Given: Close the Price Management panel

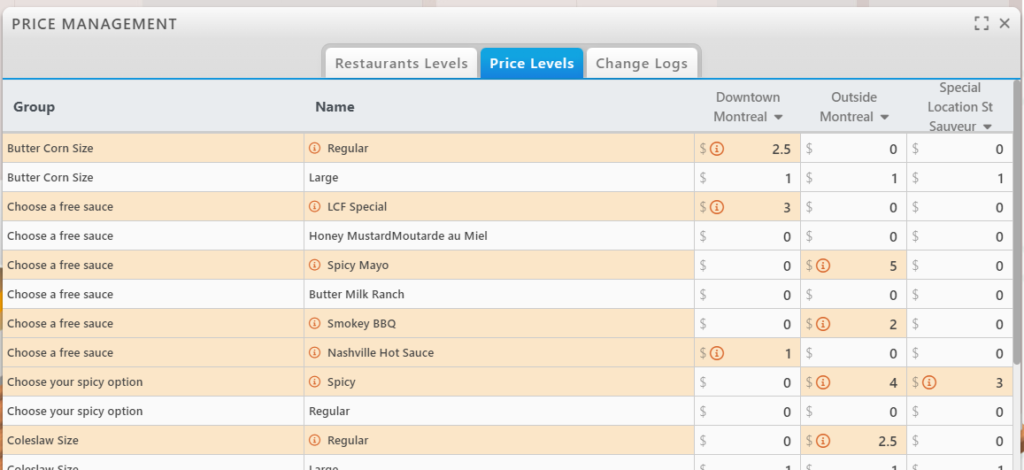Looking at the screenshot, I should point(1005,23).
